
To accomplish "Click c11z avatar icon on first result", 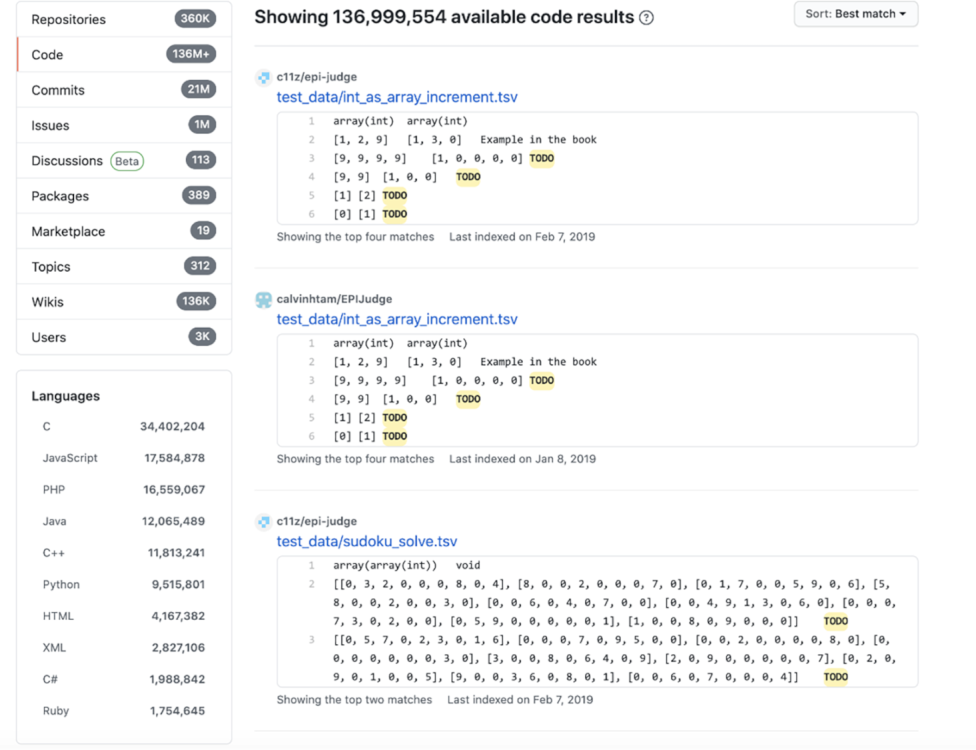I will click(264, 77).
